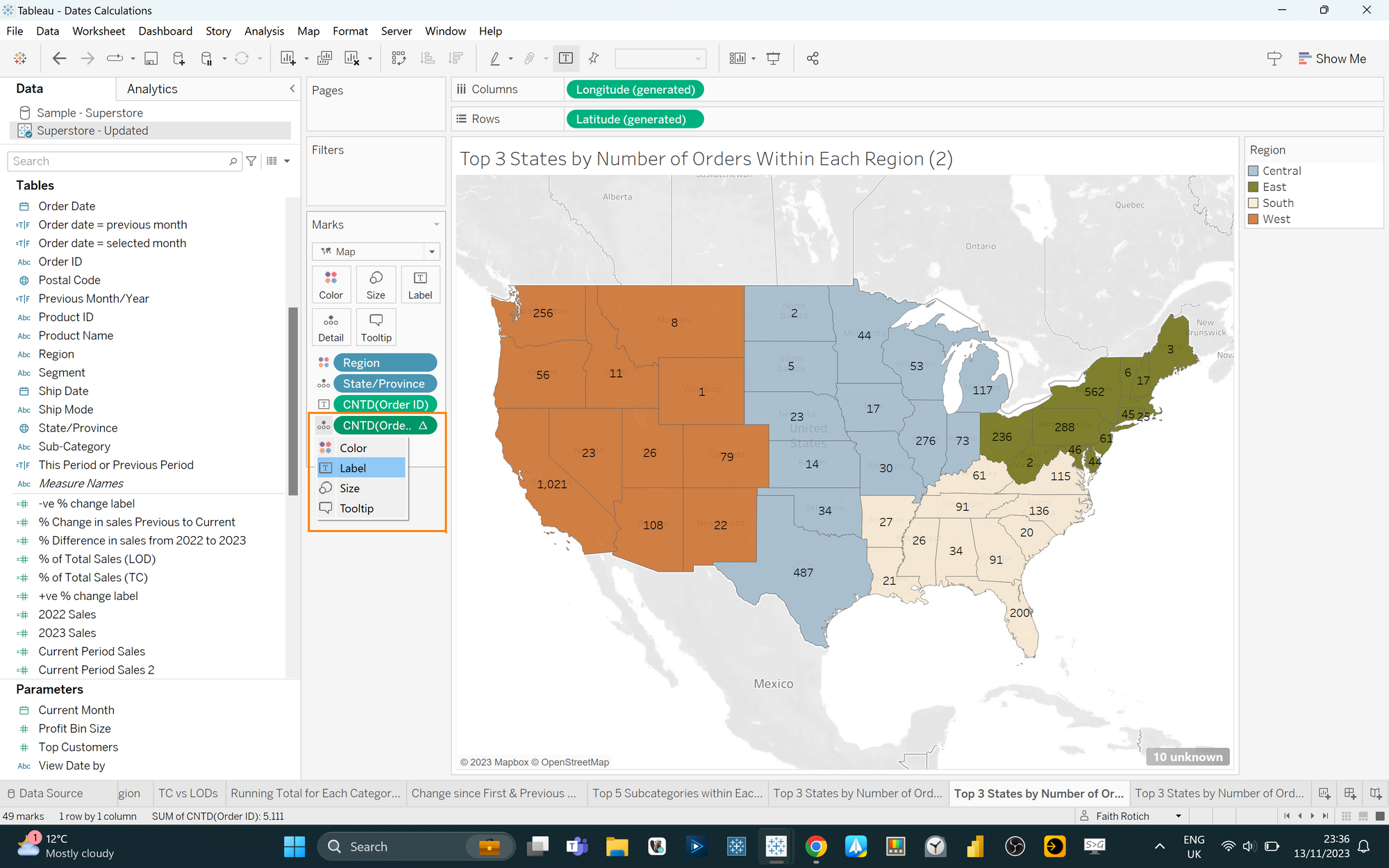
Task: Open the Show Me panel
Action: pyautogui.click(x=1332, y=58)
